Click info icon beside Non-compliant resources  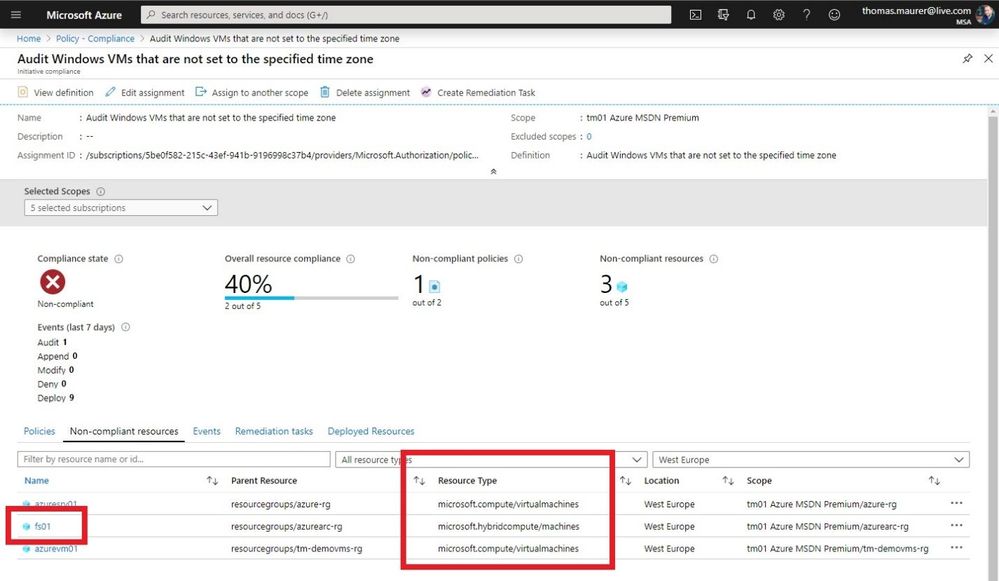click(x=714, y=259)
